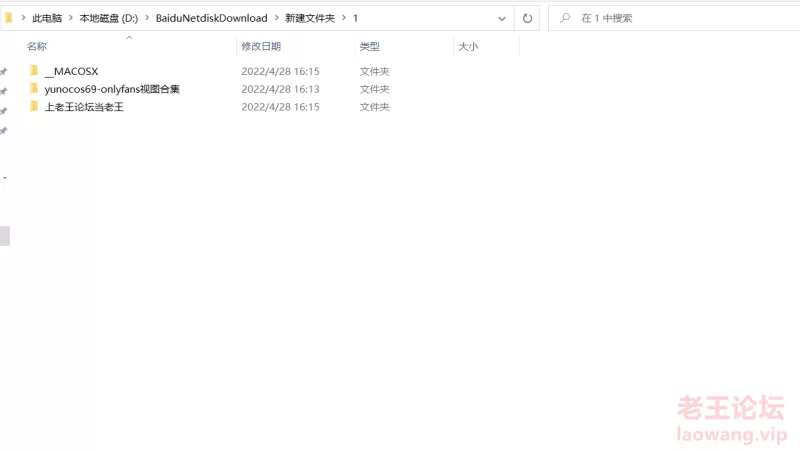Click 文件夹 type in yunocos69 row
Viewport: 800px width, 451px height.
tap(374, 89)
